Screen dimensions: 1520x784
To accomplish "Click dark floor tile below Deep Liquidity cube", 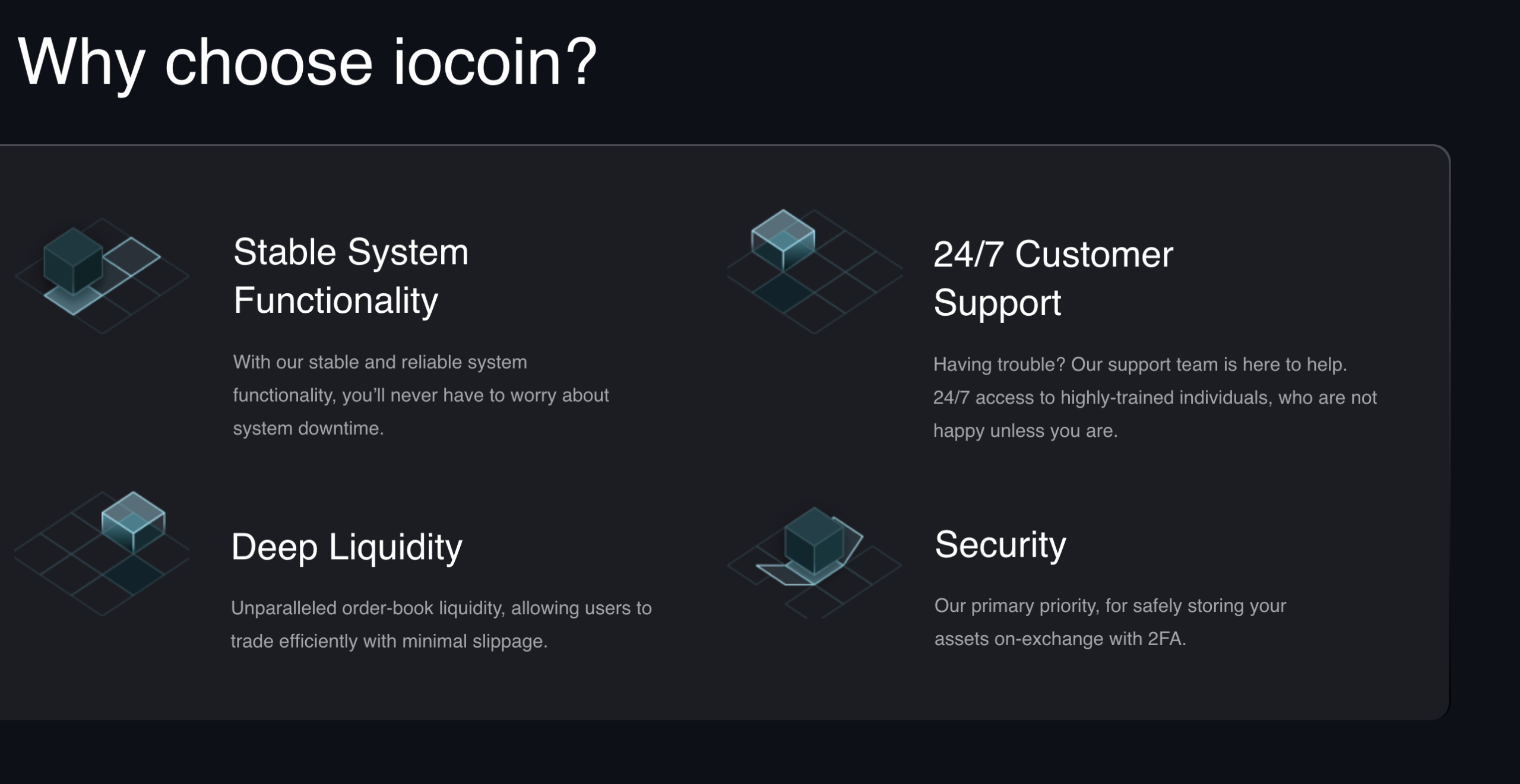I will (133, 574).
